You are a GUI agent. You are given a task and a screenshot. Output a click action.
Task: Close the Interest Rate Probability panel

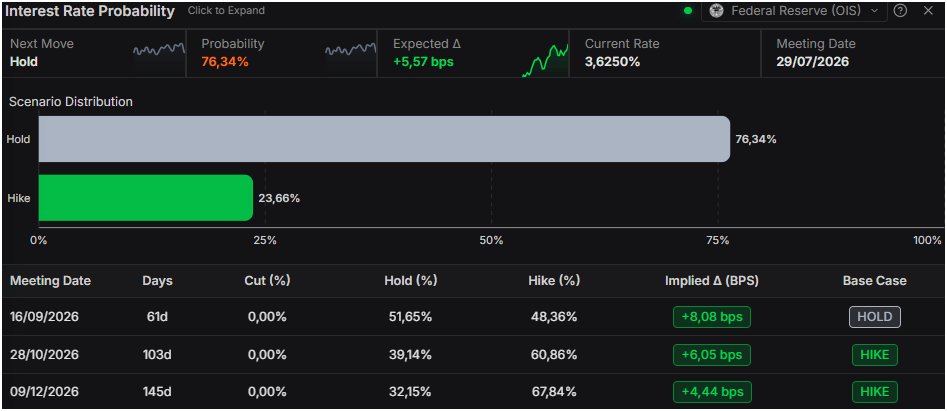coord(928,11)
